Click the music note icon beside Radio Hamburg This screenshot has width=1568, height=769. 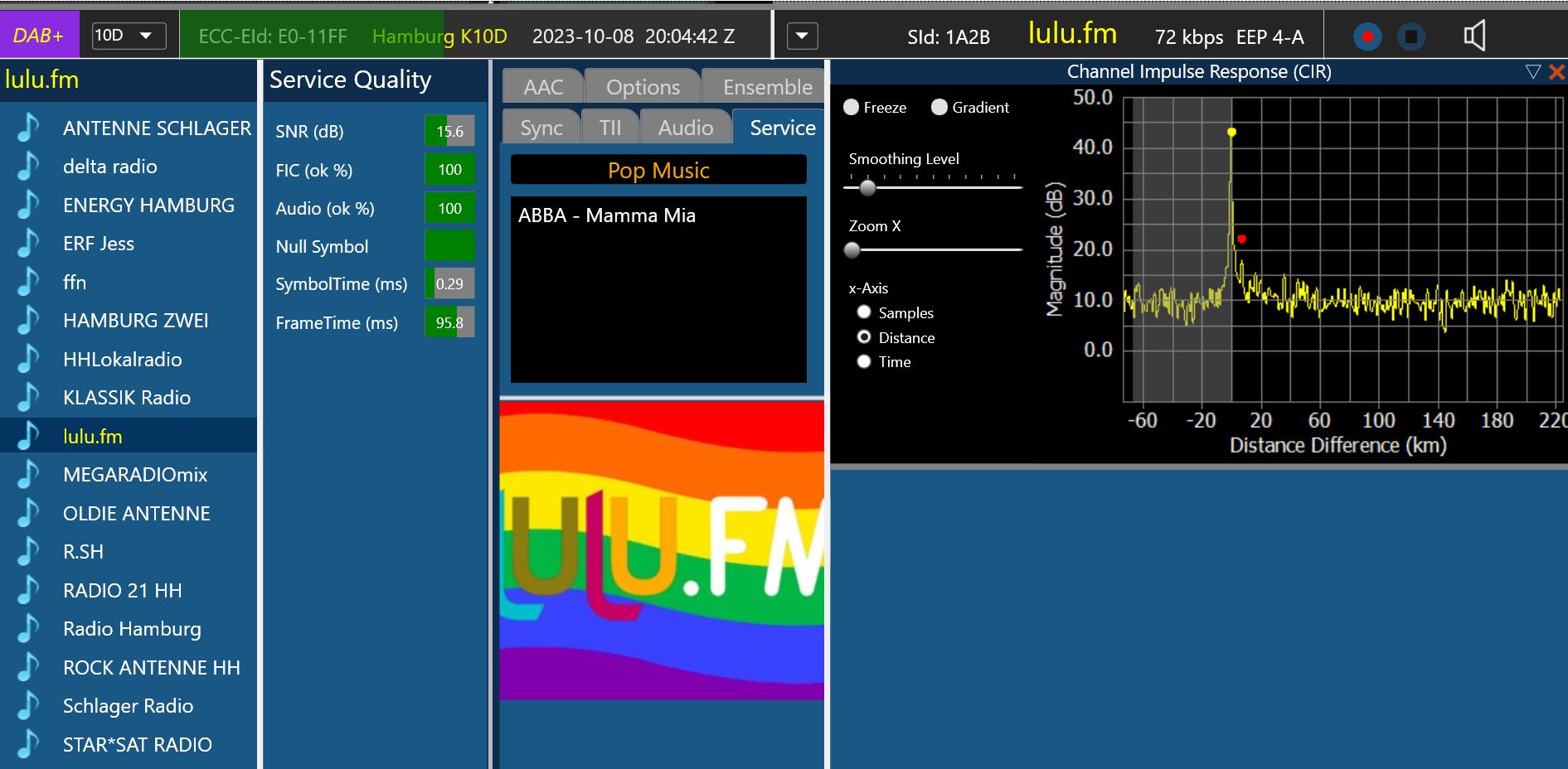pos(28,628)
